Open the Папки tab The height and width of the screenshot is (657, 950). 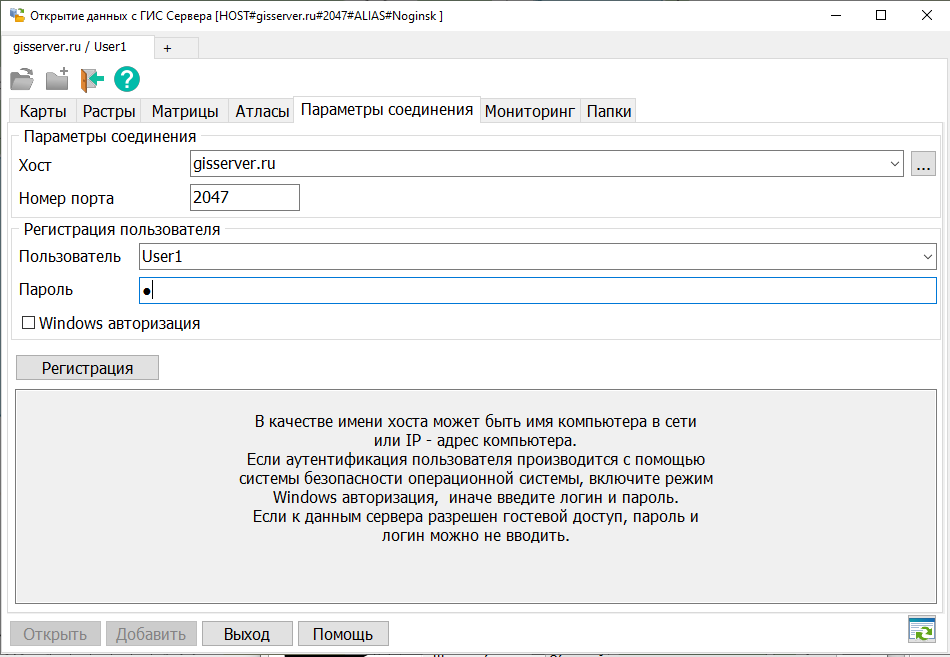609,112
